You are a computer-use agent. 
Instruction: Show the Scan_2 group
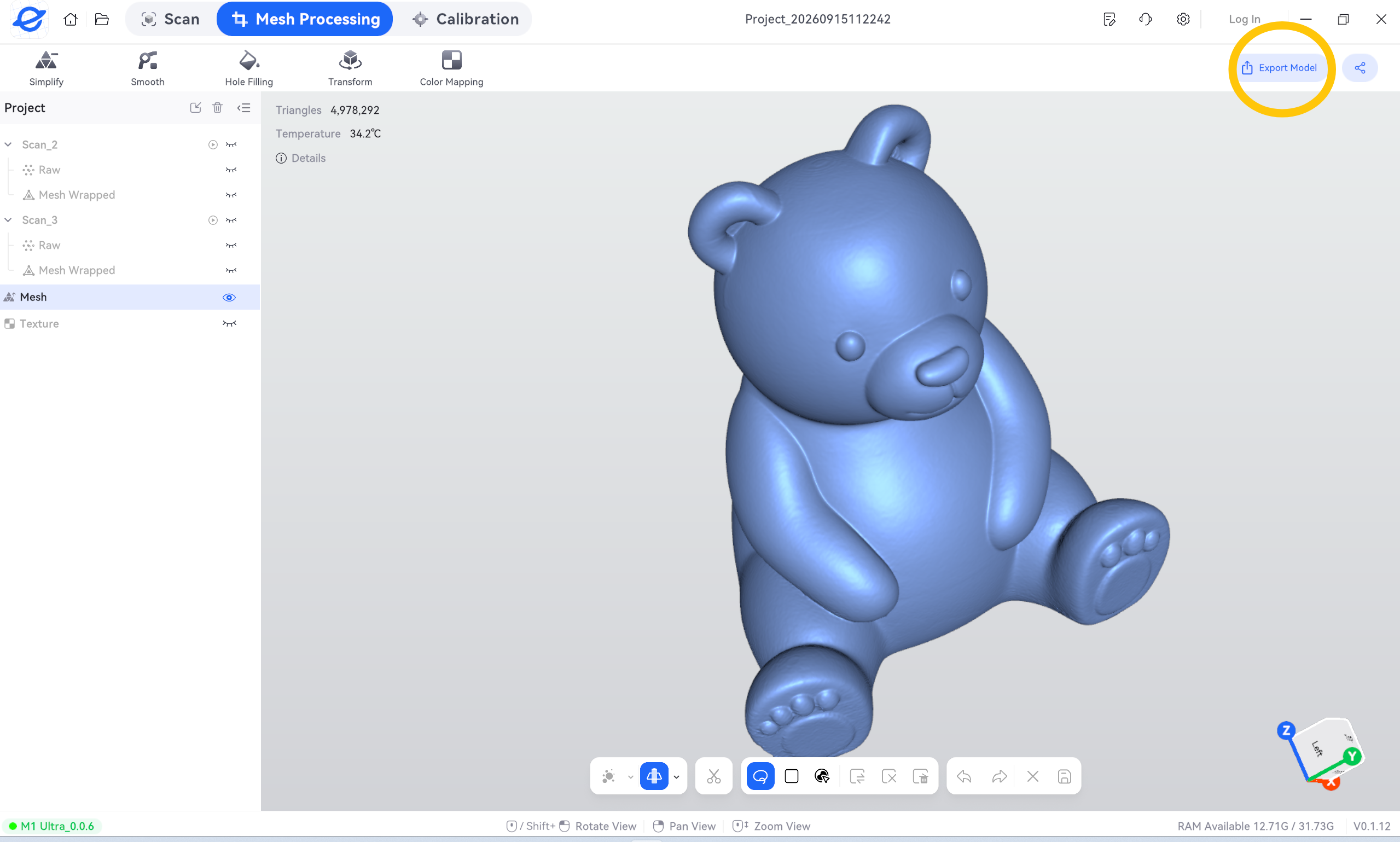[x=231, y=144]
